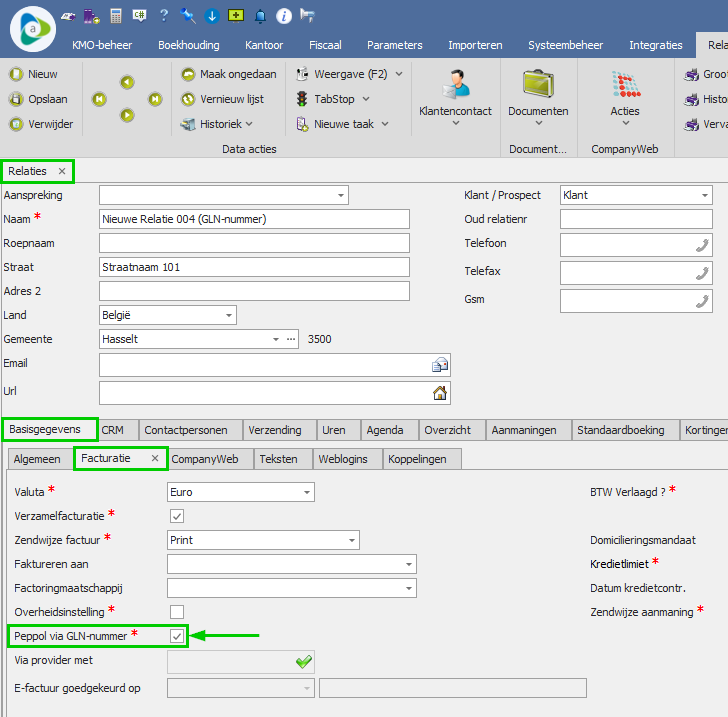Expand the Land dropdown

229,315
